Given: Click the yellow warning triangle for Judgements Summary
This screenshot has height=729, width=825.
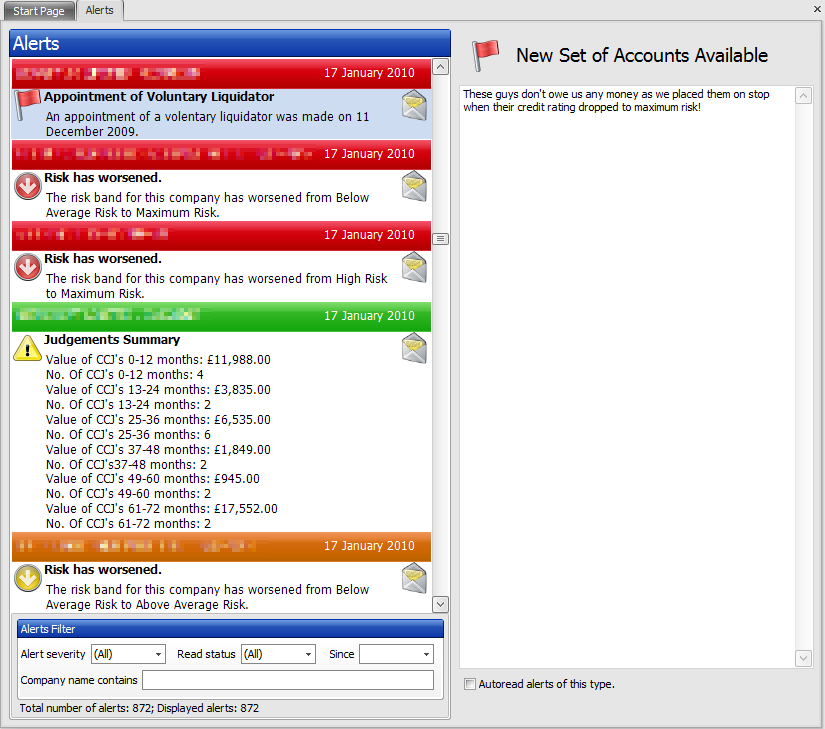Looking at the screenshot, I should coord(28,348).
